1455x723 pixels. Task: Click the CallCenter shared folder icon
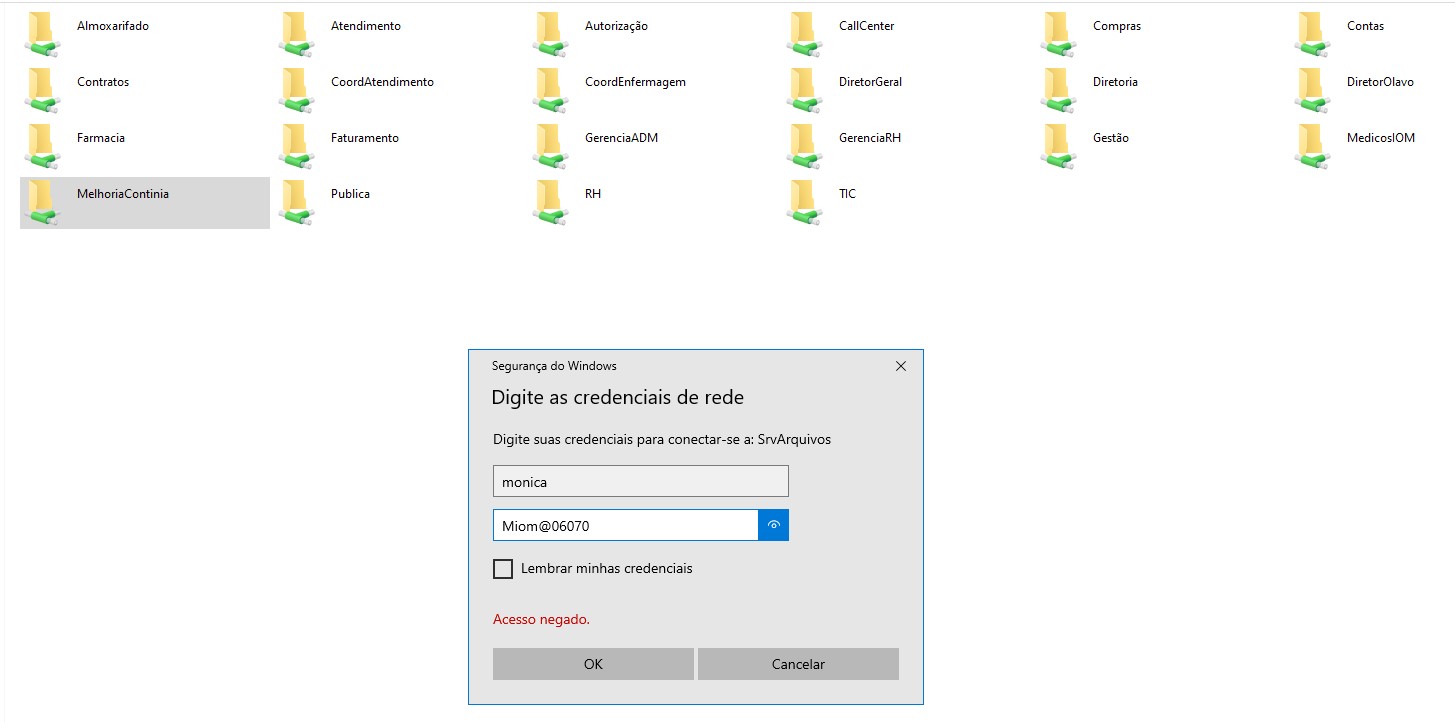coord(805,34)
